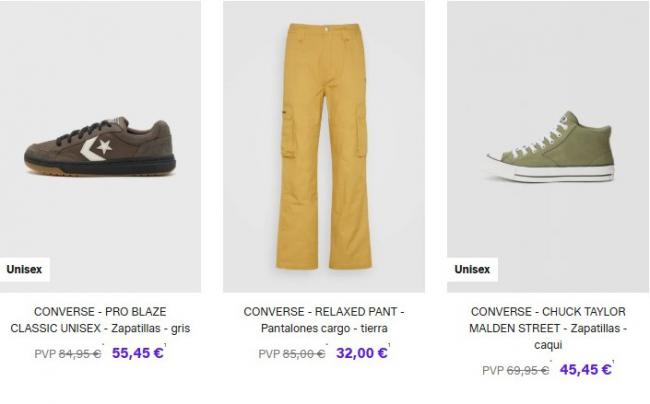Click the Unisex badge on Pro Blaze
Screen dimensions: 650x404
pyautogui.click(x=24, y=269)
